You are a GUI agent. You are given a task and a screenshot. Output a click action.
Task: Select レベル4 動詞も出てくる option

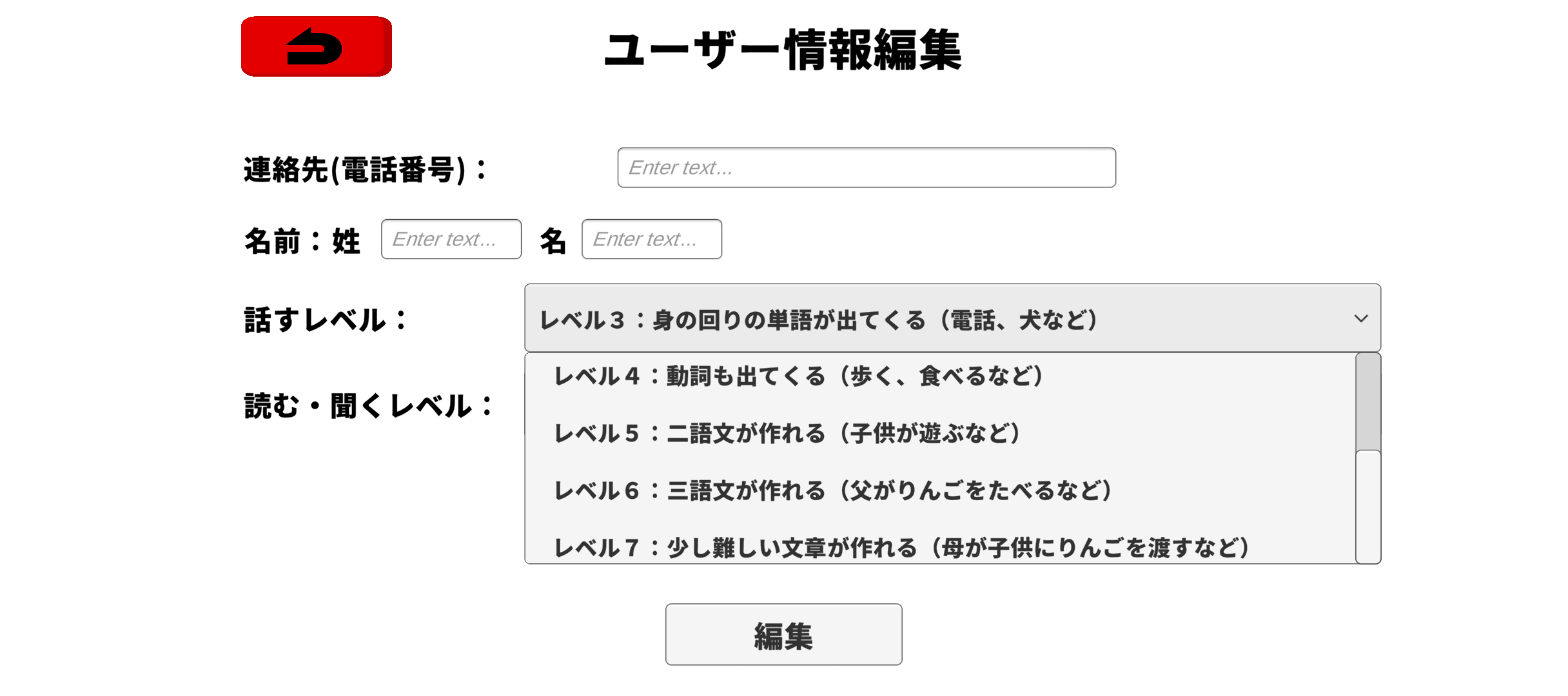point(798,376)
